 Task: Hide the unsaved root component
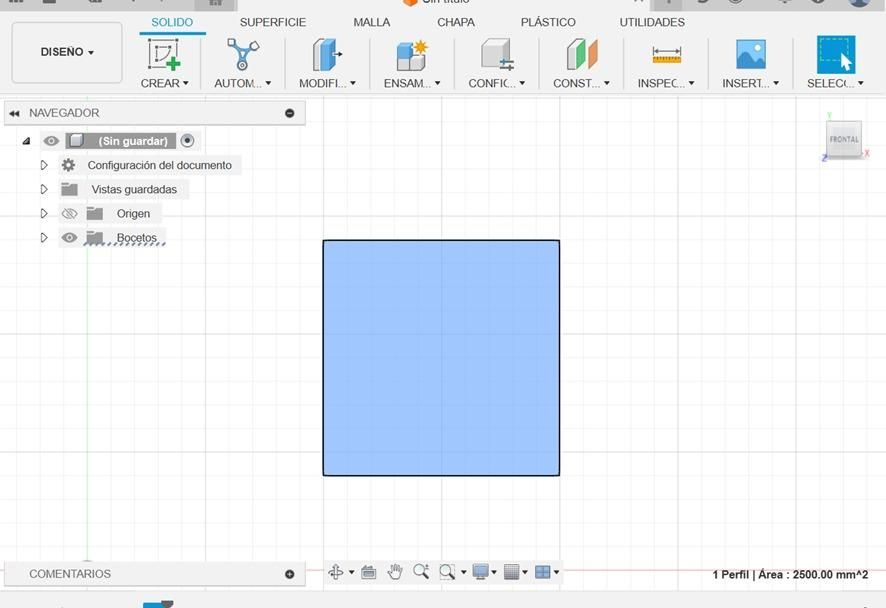51,141
